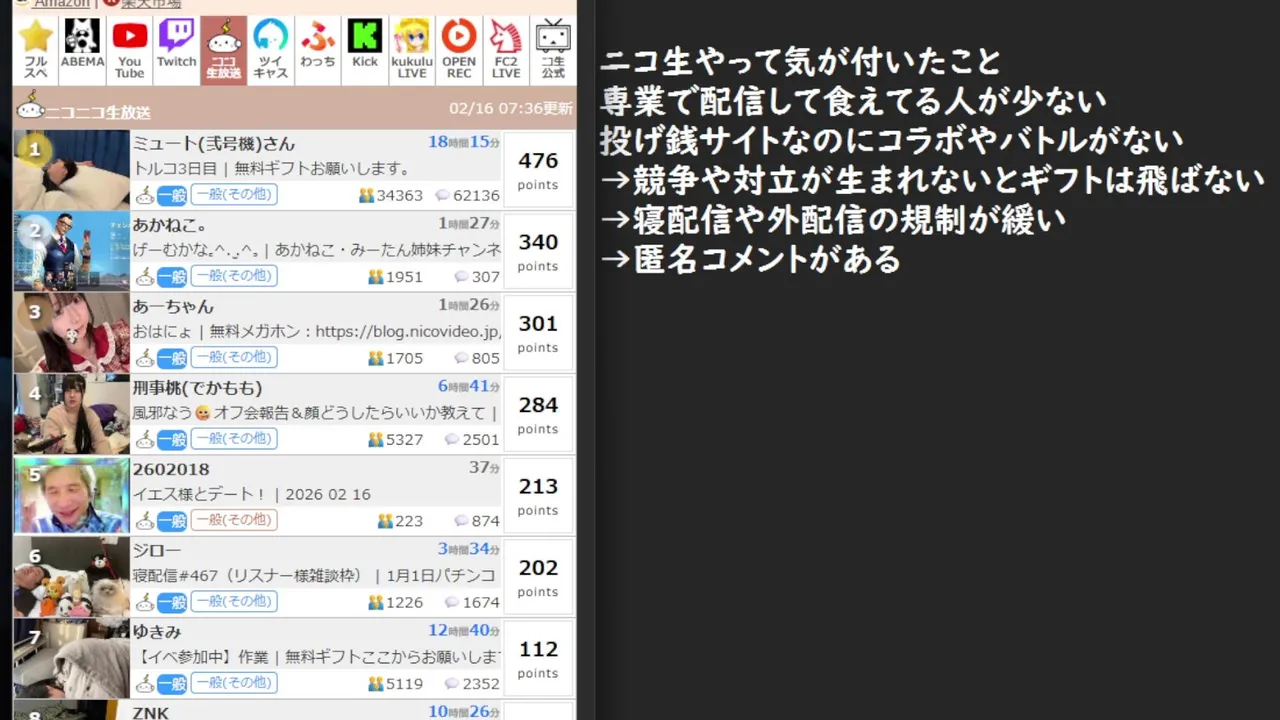The height and width of the screenshot is (720, 1280).
Task: Click 一般(その他) tag in 2602018 row
Action: [x=234, y=520]
